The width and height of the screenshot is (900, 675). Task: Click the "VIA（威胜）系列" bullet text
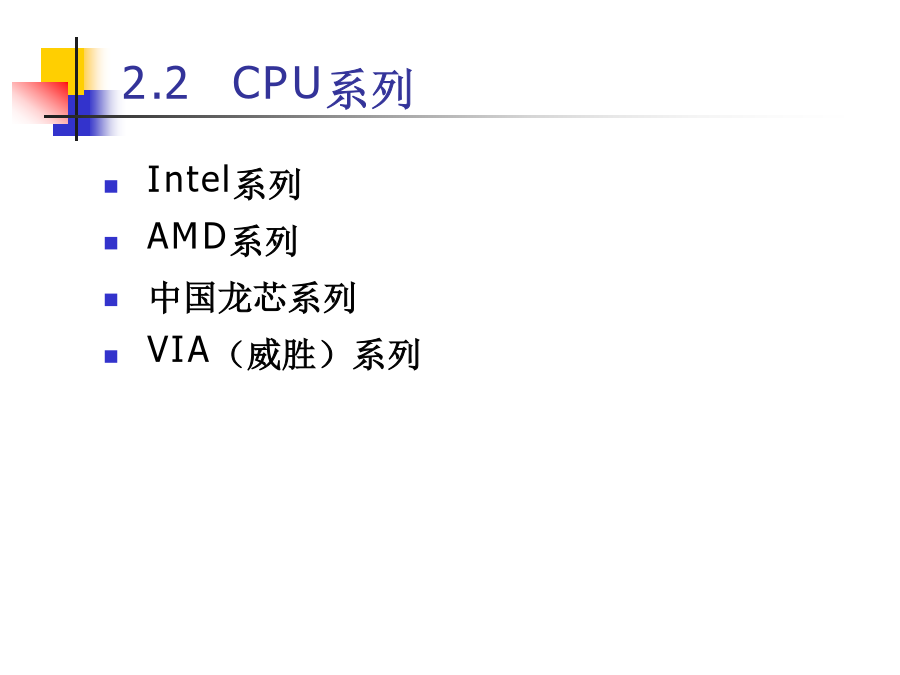pyautogui.click(x=284, y=353)
